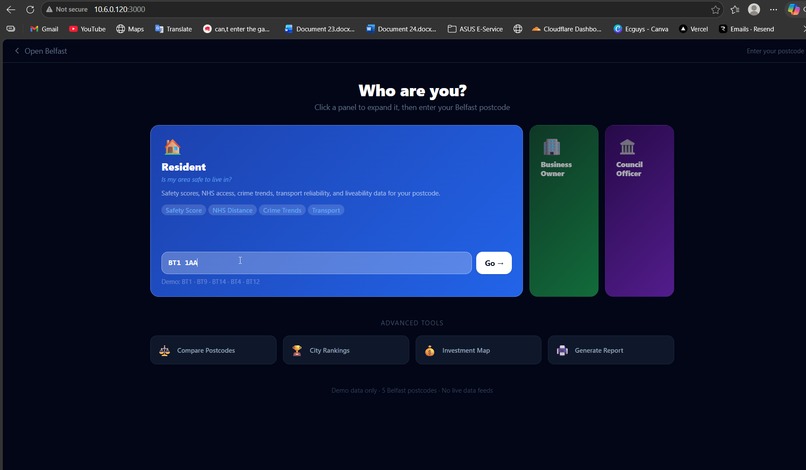Viewport: 806px width, 470px height.
Task: Click the Not secure warning indicator
Action: (x=66, y=9)
